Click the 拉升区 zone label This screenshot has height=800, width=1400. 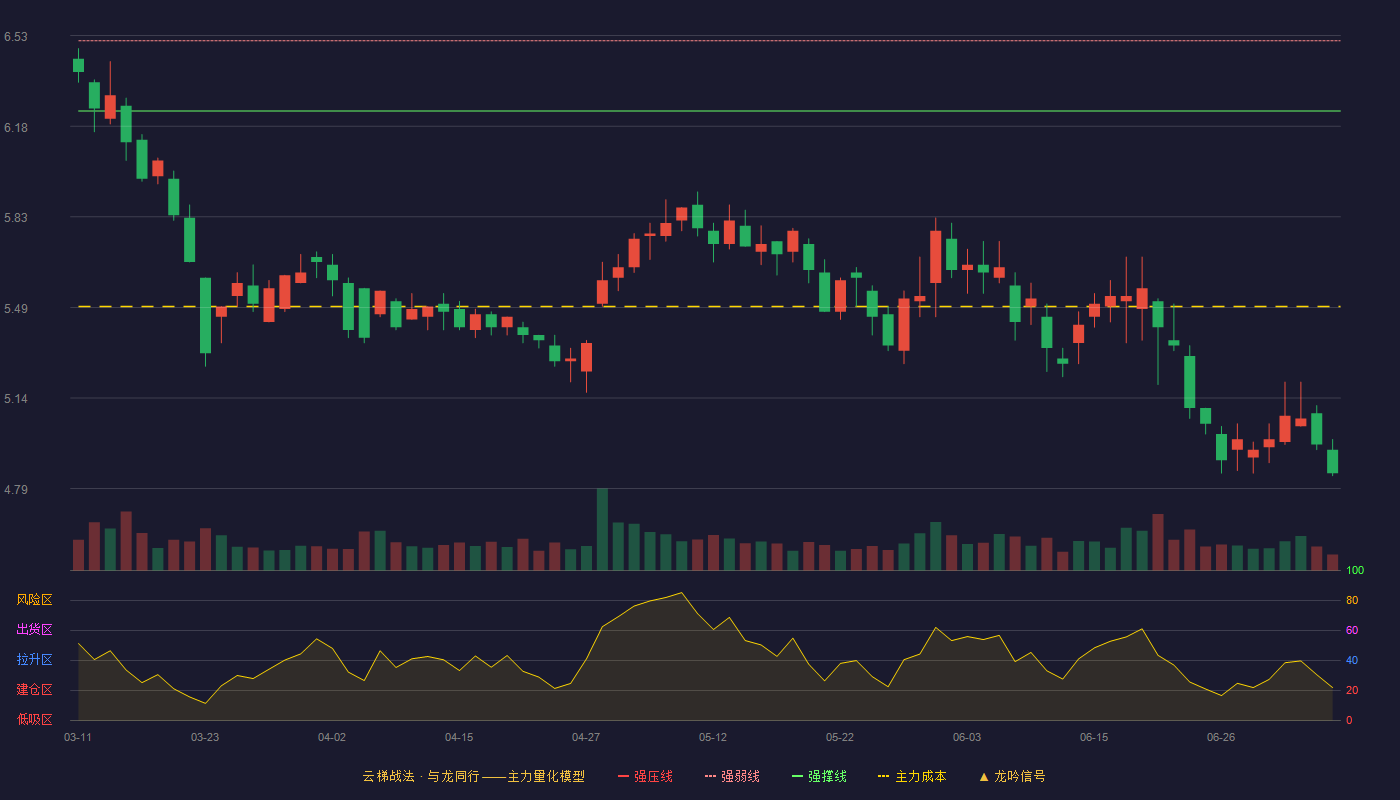tap(34, 660)
